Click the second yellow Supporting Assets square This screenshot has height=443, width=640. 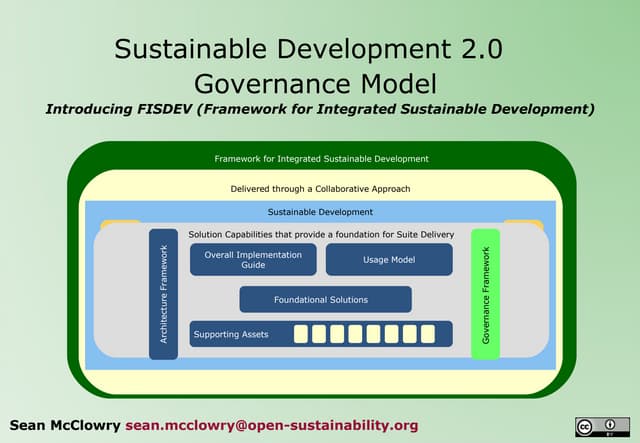click(318, 334)
